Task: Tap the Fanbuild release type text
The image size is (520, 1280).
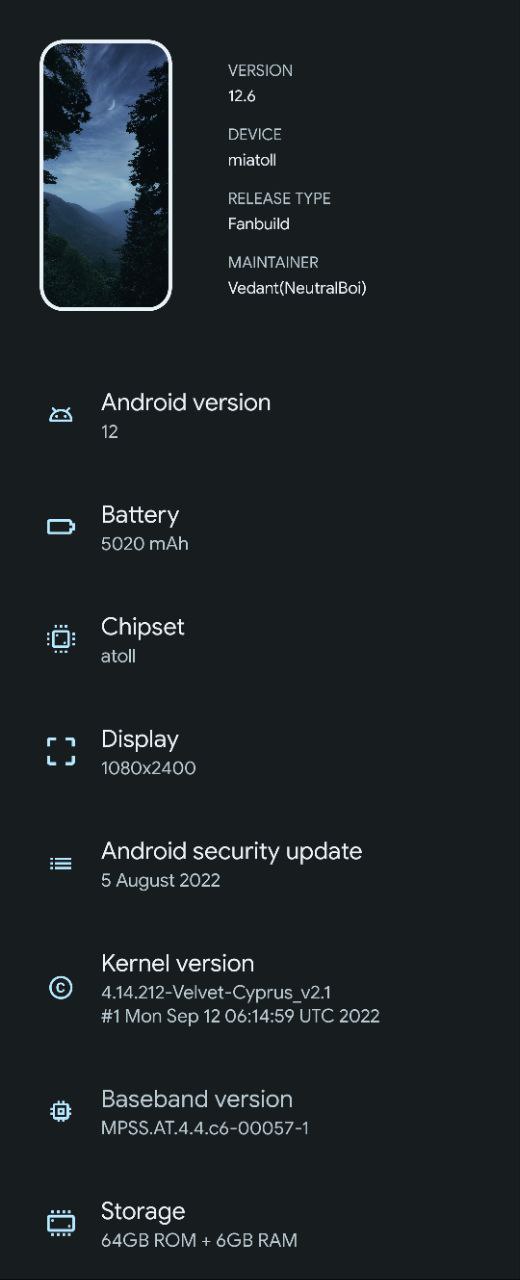Action: tap(258, 224)
